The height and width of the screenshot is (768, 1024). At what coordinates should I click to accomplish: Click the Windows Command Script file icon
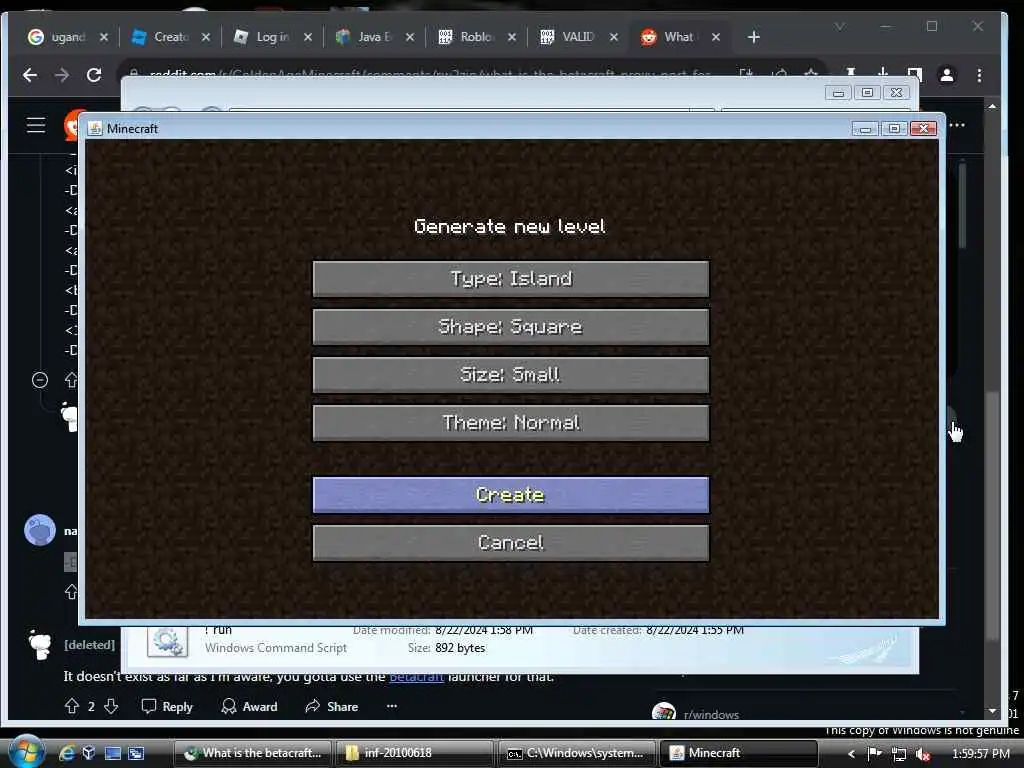(x=167, y=641)
